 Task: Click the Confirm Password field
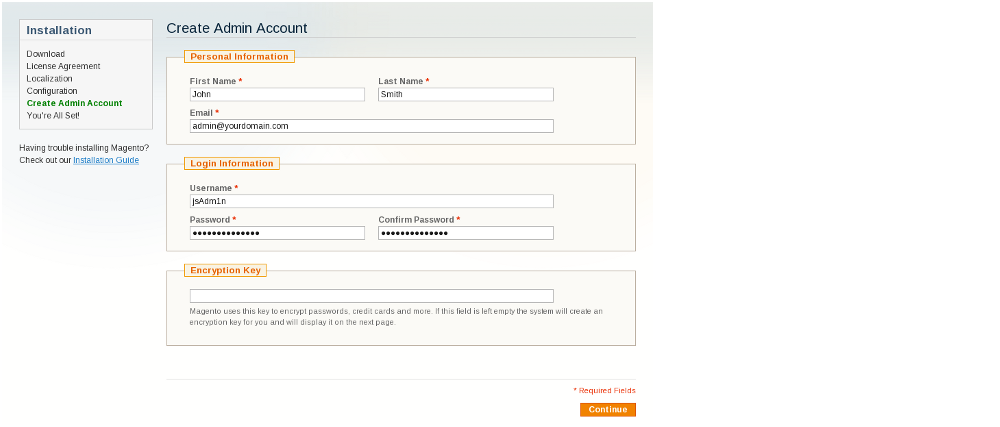click(x=466, y=233)
